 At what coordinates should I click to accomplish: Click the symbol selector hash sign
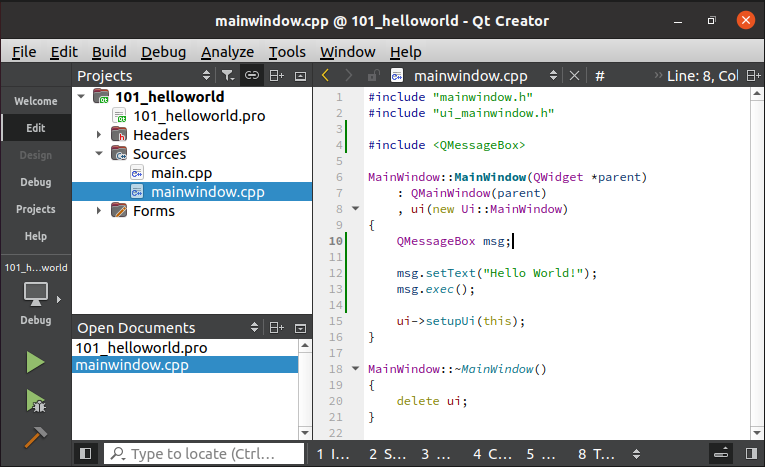(x=600, y=76)
